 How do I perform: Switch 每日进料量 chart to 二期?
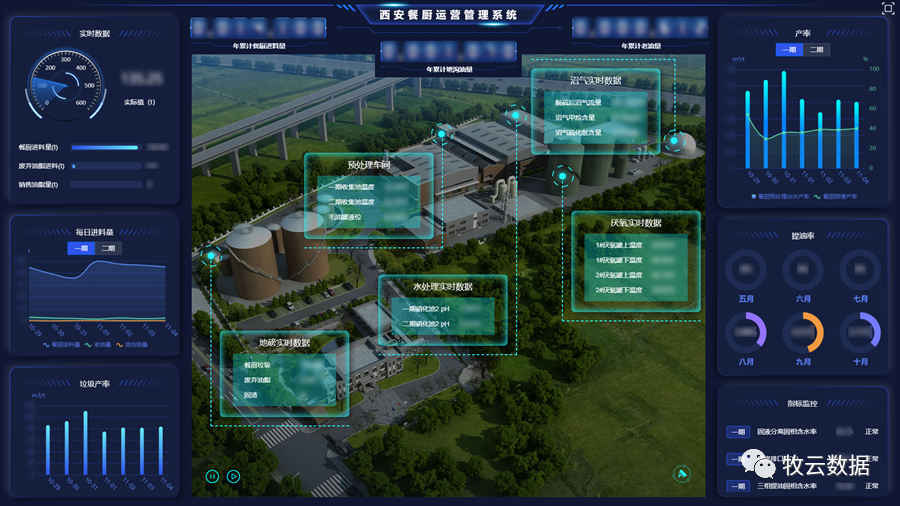109,248
